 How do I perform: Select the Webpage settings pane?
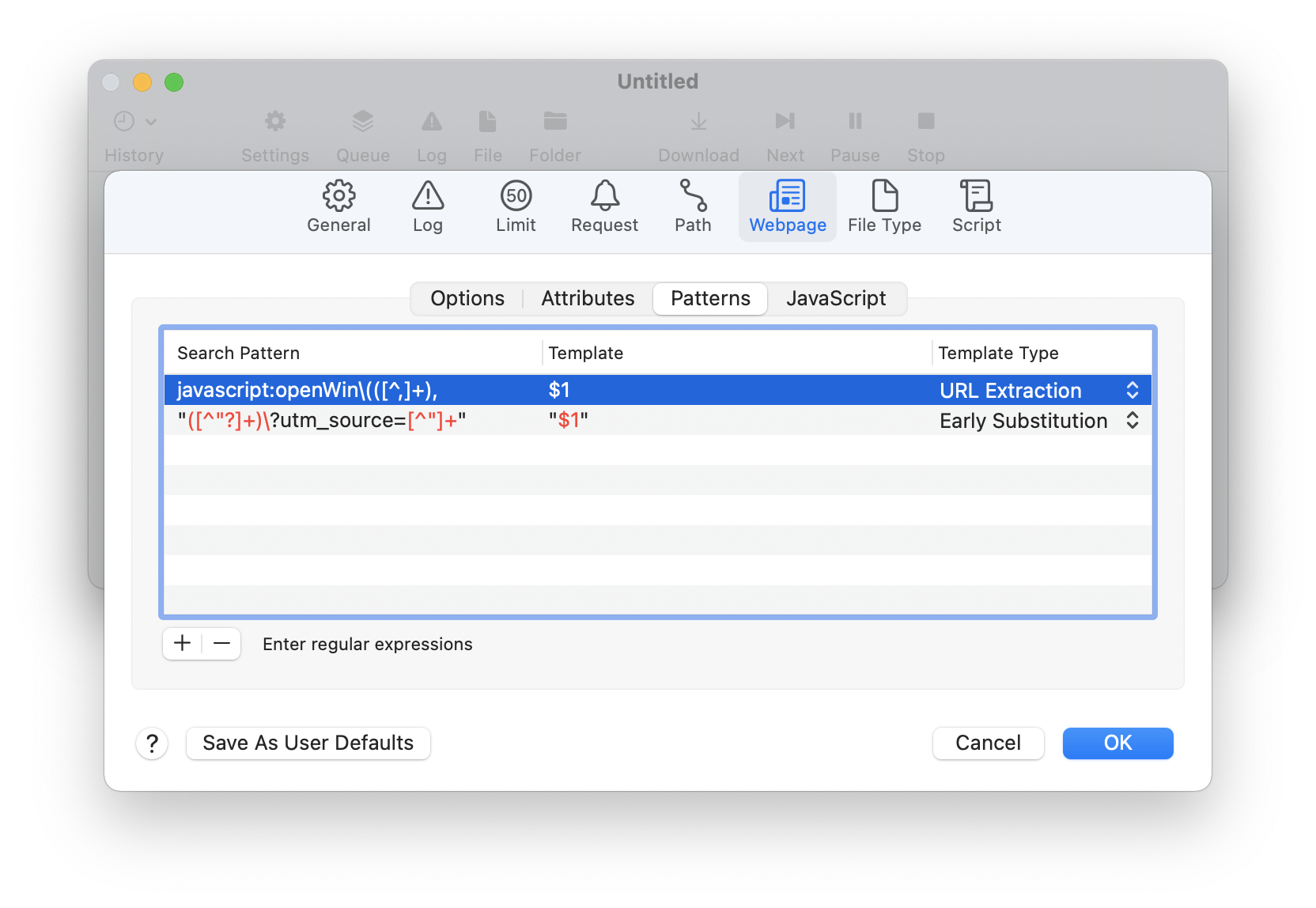tap(787, 206)
